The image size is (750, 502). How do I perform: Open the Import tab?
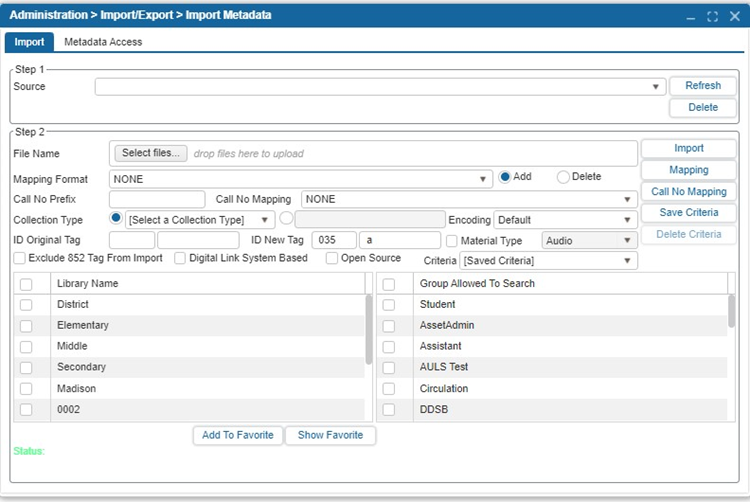29,42
